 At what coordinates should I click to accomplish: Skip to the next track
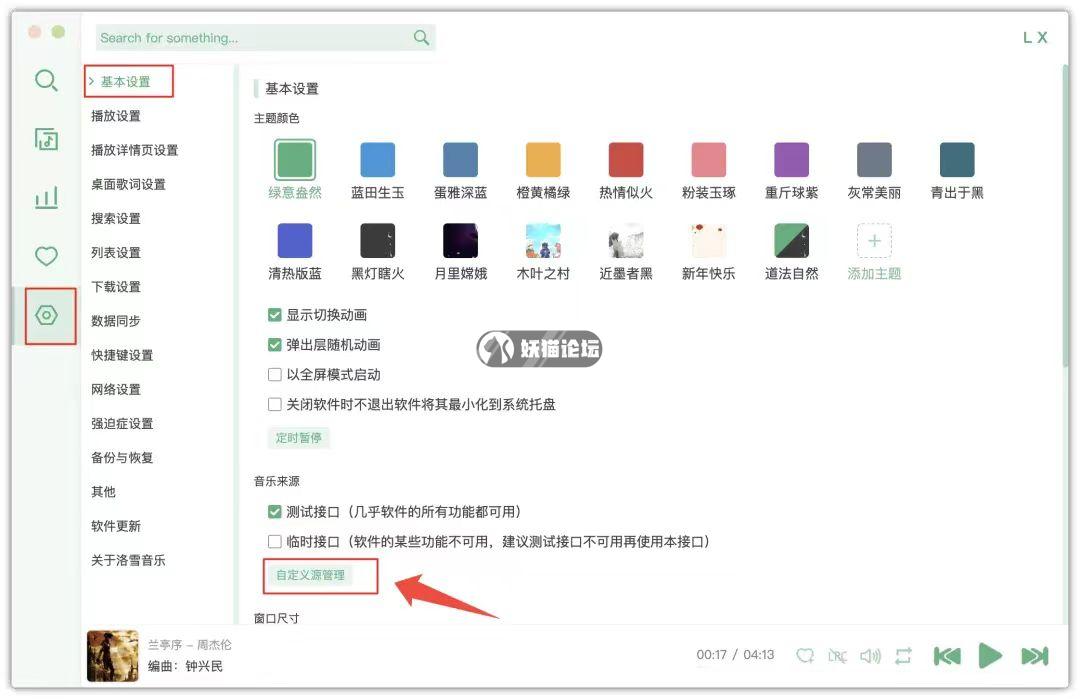pyautogui.click(x=1035, y=656)
